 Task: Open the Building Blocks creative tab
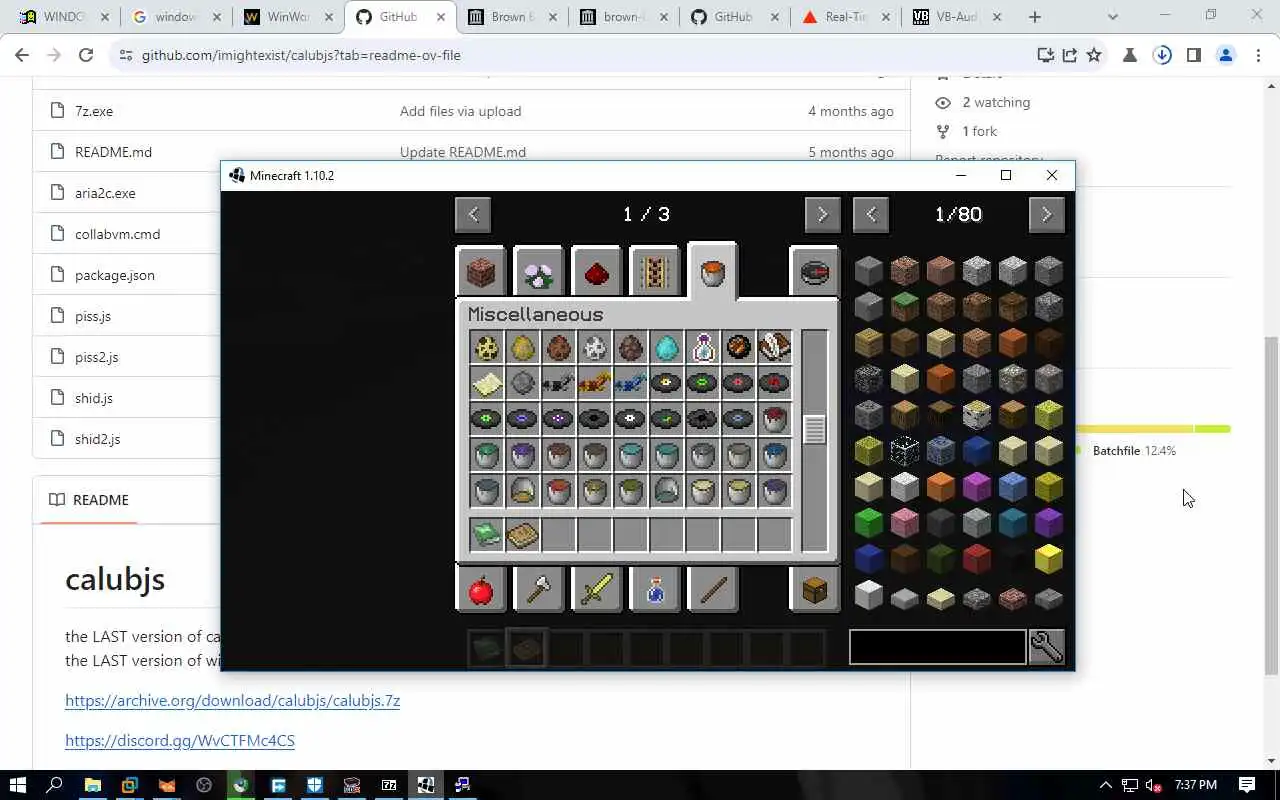click(x=481, y=272)
